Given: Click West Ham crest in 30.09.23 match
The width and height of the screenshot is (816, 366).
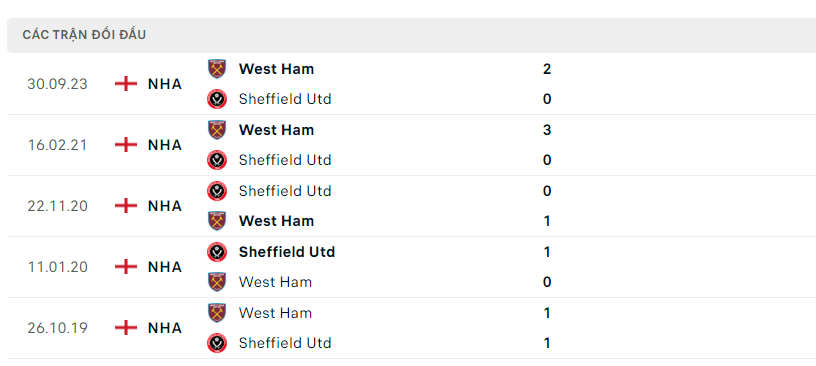Looking at the screenshot, I should click(x=216, y=69).
